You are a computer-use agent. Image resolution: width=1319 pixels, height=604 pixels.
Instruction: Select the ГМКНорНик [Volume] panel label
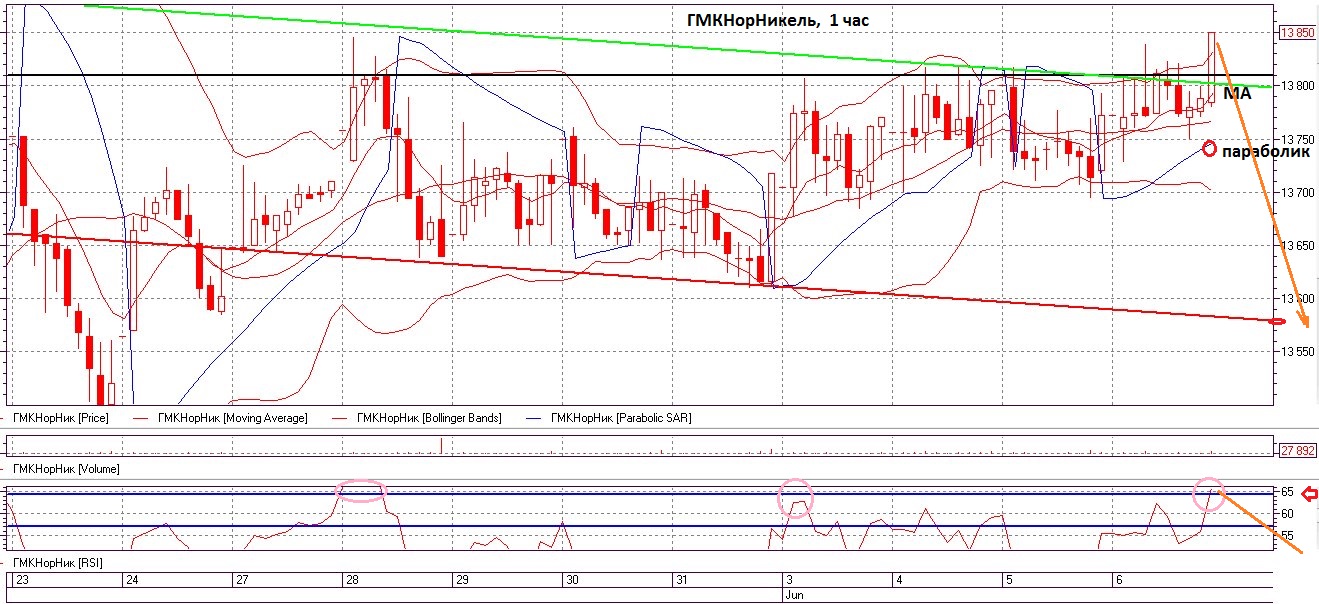pos(65,468)
